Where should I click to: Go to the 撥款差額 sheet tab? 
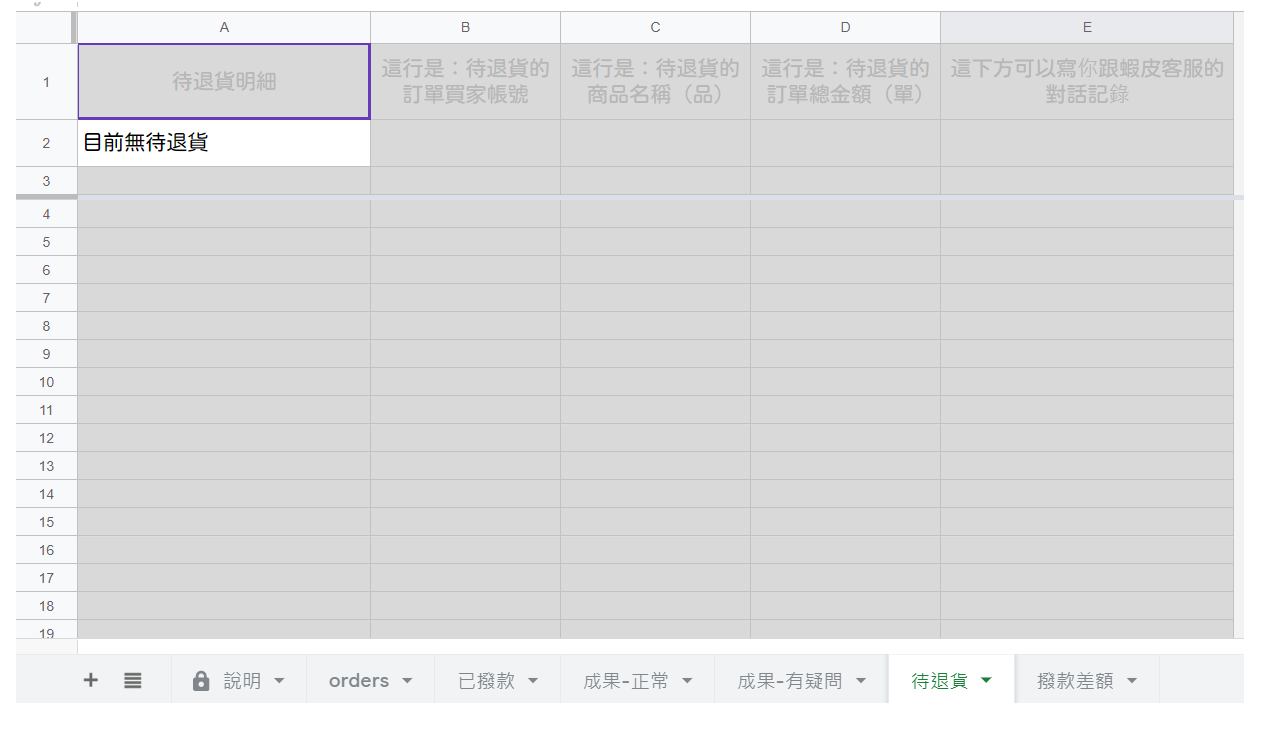[x=1075, y=681]
